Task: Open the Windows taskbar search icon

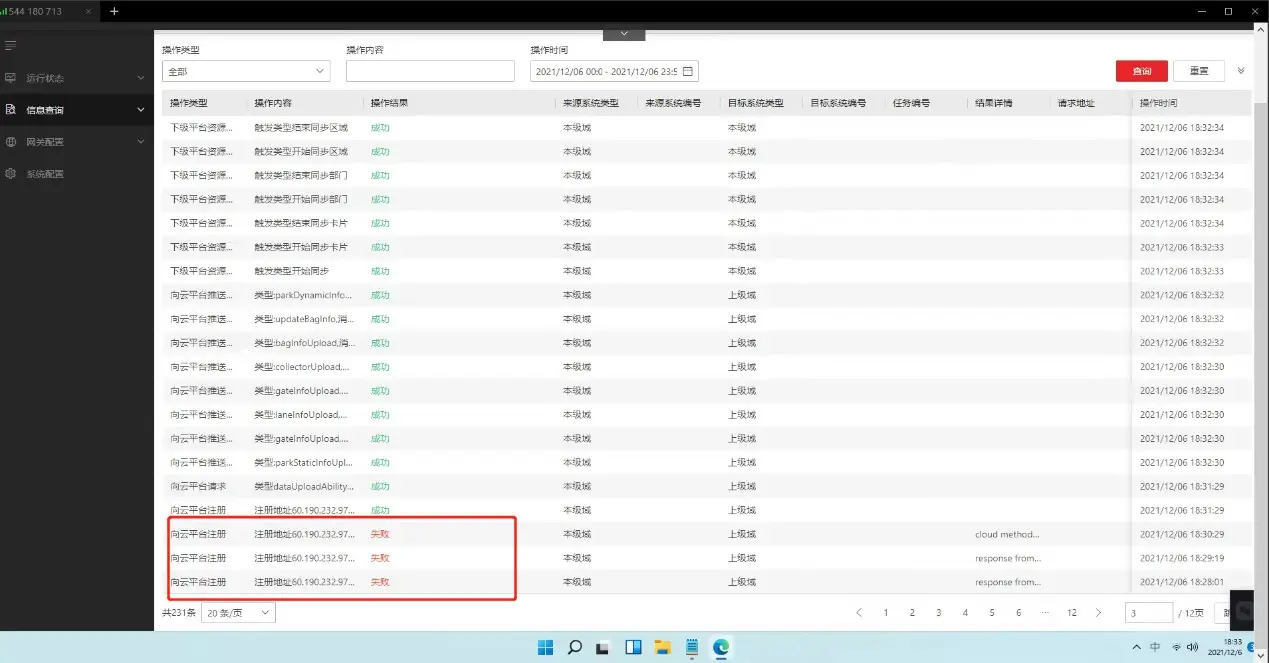Action: click(x=575, y=647)
